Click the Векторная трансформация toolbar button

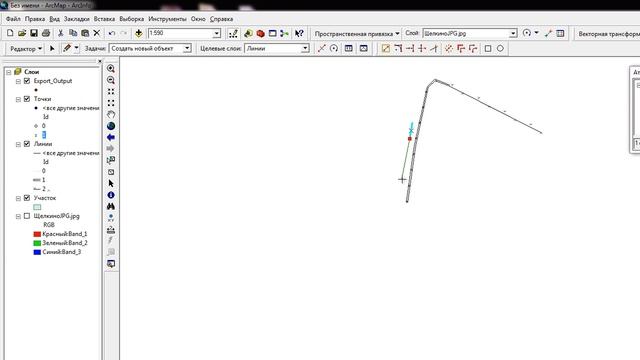(608, 34)
